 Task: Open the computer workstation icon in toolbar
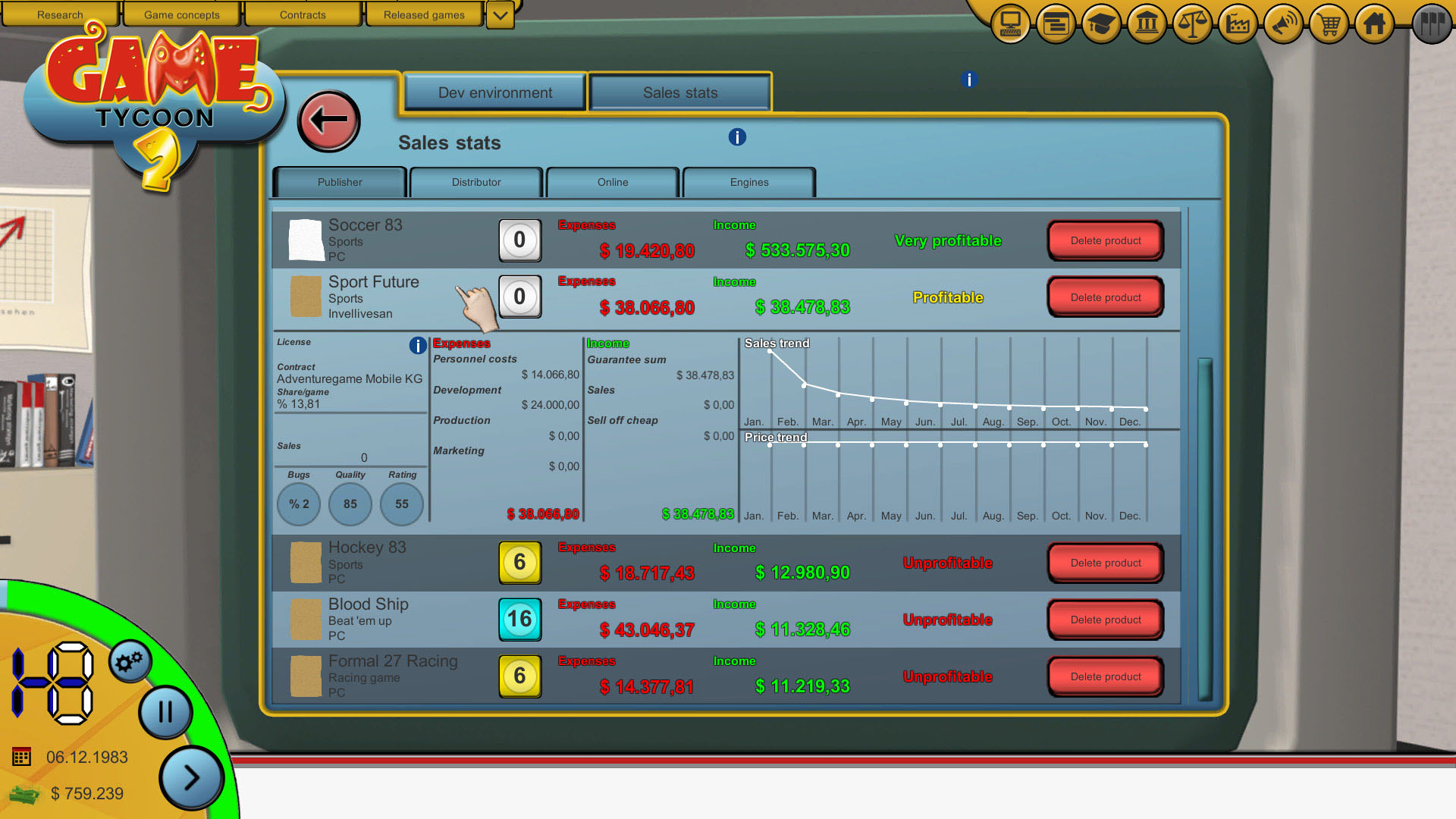(1009, 23)
